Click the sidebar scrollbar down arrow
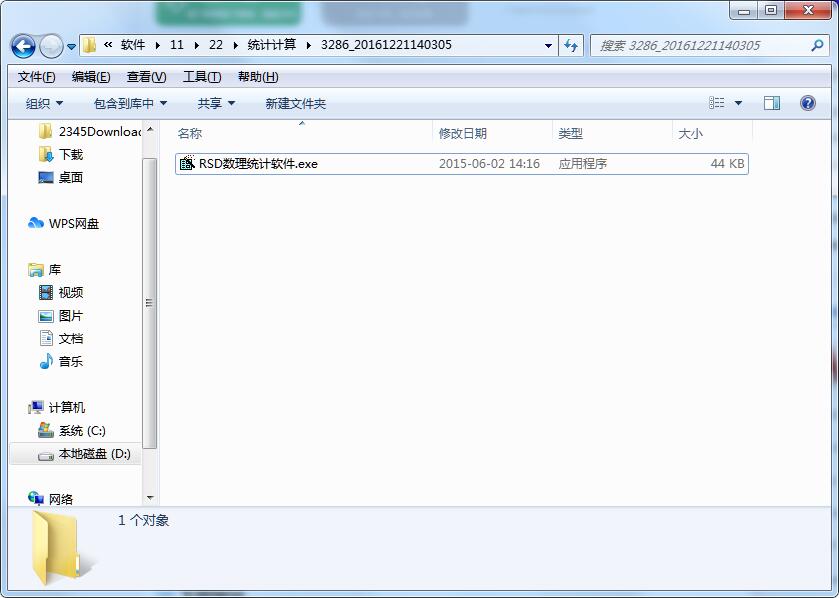The width and height of the screenshot is (839, 598). coord(150,497)
